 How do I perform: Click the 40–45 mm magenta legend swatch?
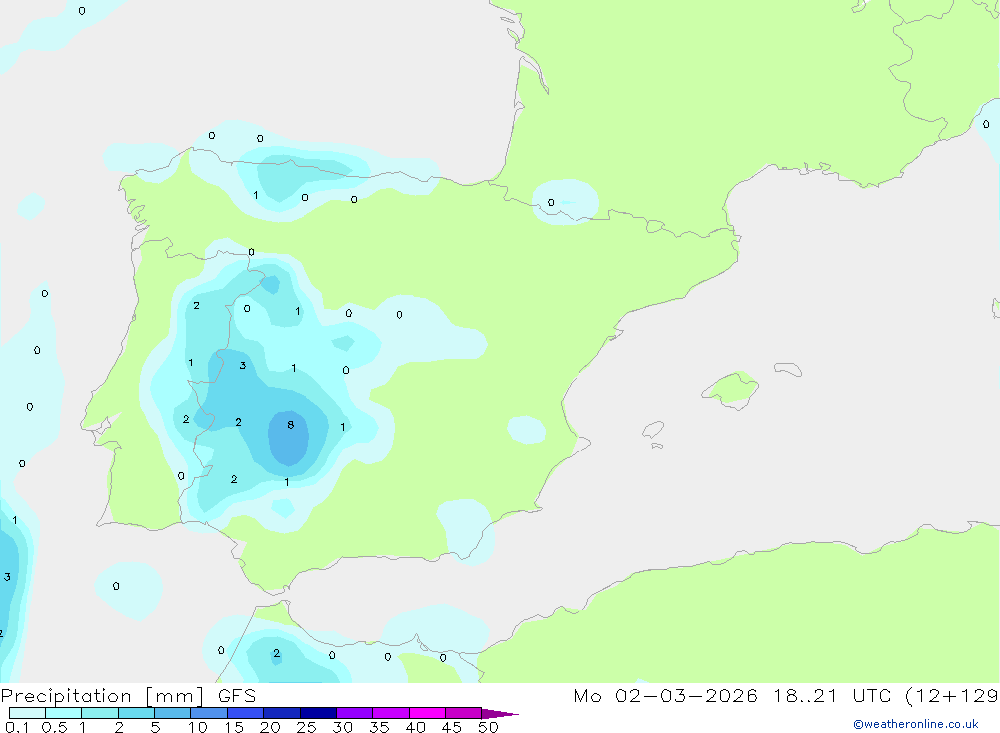click(427, 713)
